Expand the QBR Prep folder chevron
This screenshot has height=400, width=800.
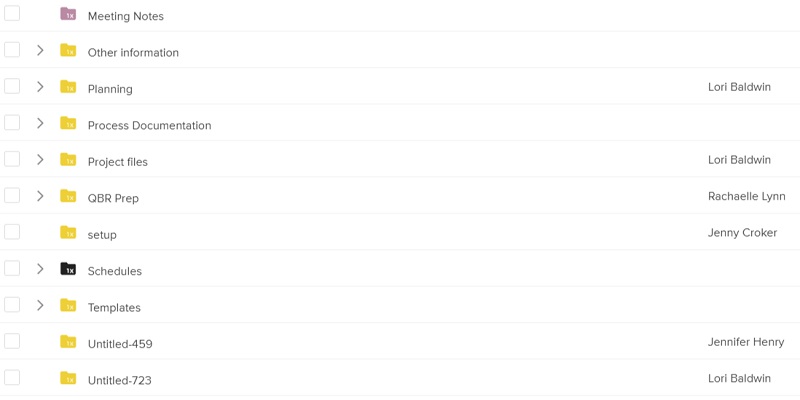40,196
